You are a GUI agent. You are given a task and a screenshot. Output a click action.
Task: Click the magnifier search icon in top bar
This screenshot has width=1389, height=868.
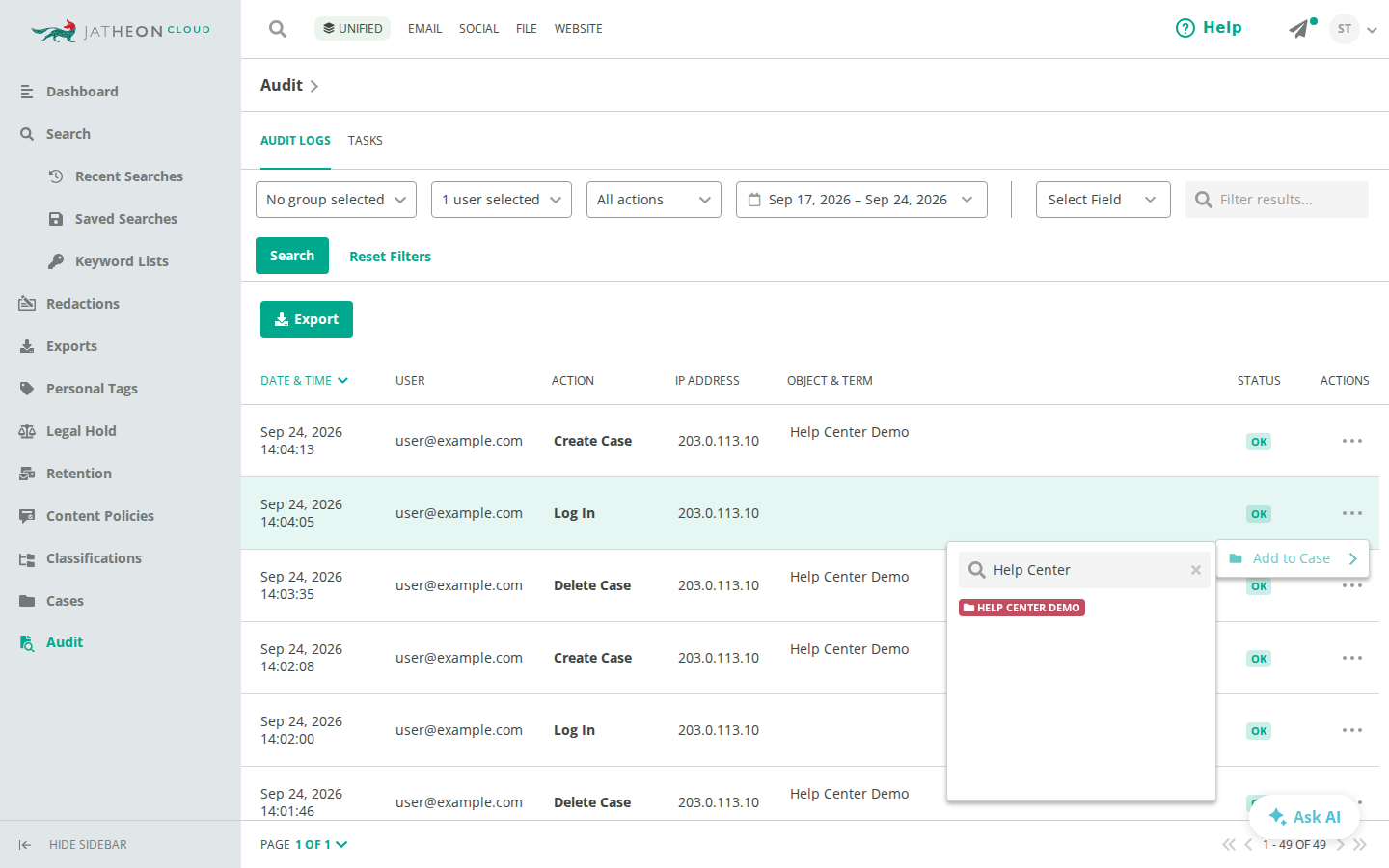[x=278, y=29]
